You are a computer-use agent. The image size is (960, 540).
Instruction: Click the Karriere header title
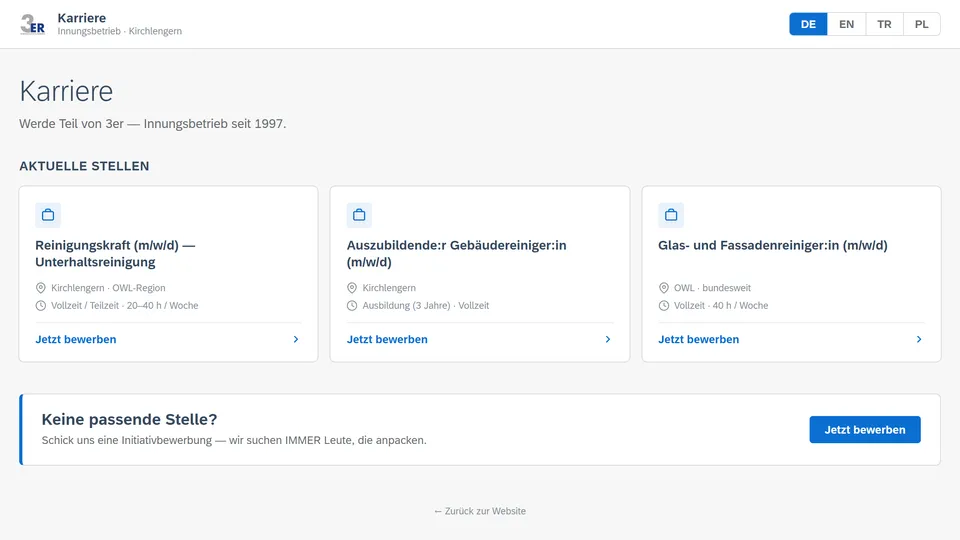[81, 18]
